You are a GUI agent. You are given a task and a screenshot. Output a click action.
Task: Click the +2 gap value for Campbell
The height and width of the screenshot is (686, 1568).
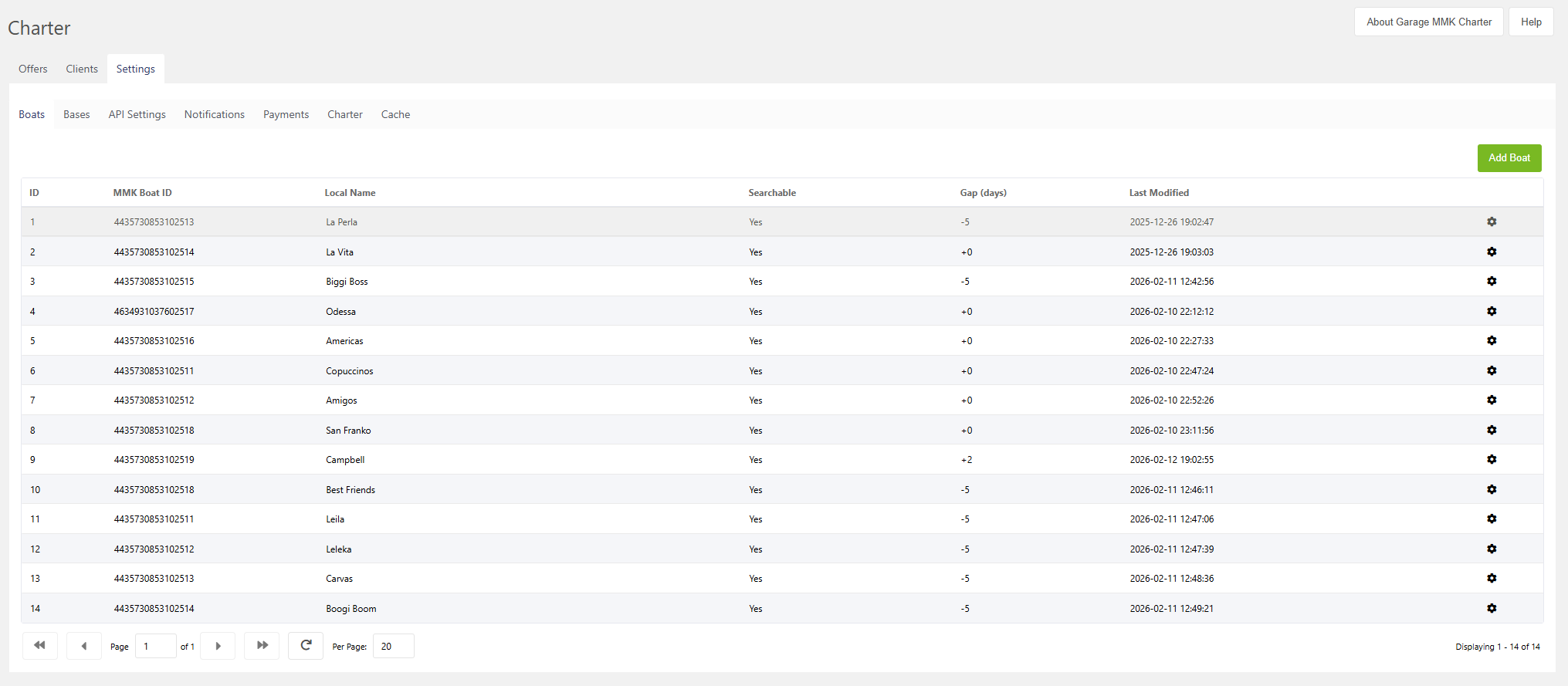click(967, 460)
